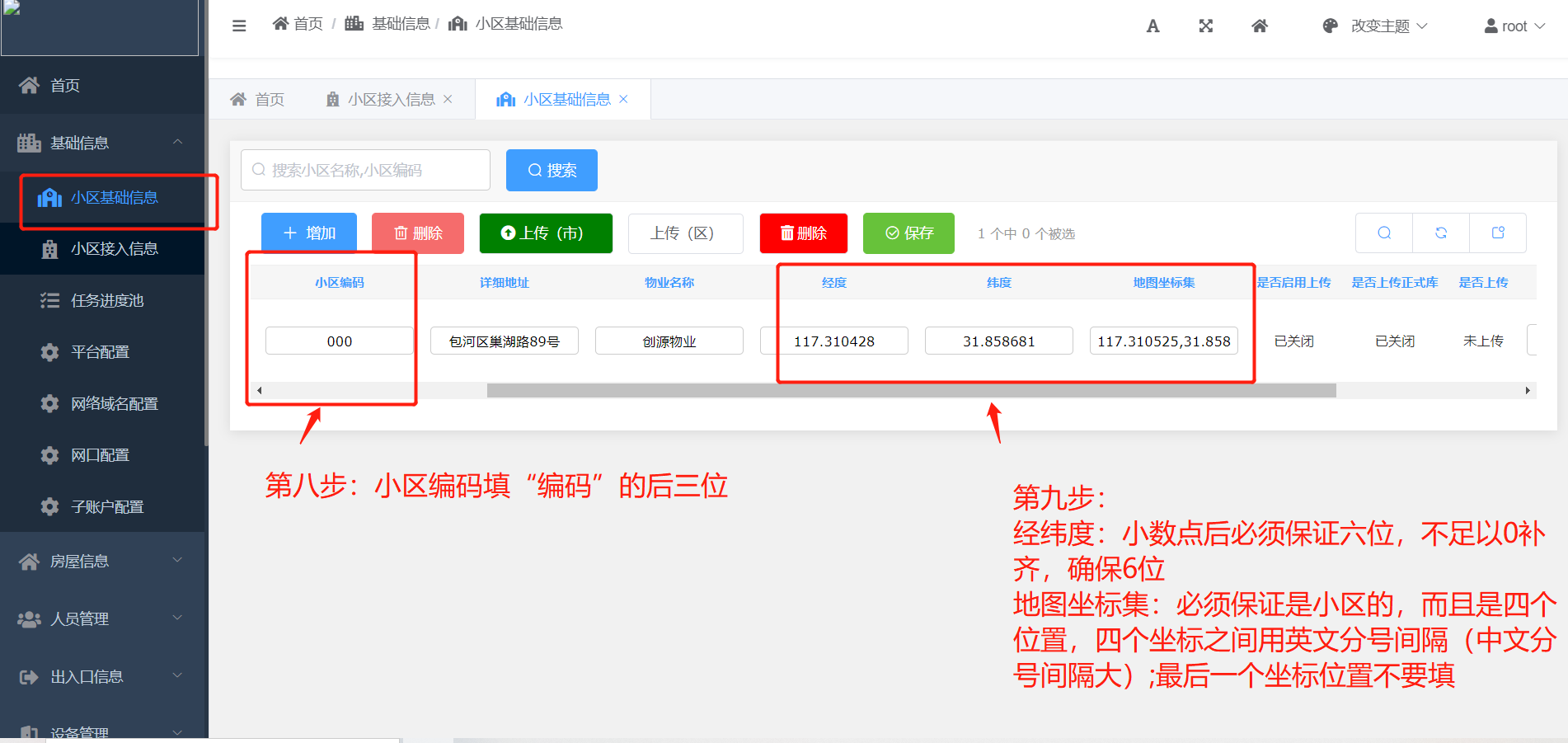The width and height of the screenshot is (1568, 743).
Task: Collapse the 基础信息 sidebar menu
Action: pyautogui.click(x=103, y=143)
